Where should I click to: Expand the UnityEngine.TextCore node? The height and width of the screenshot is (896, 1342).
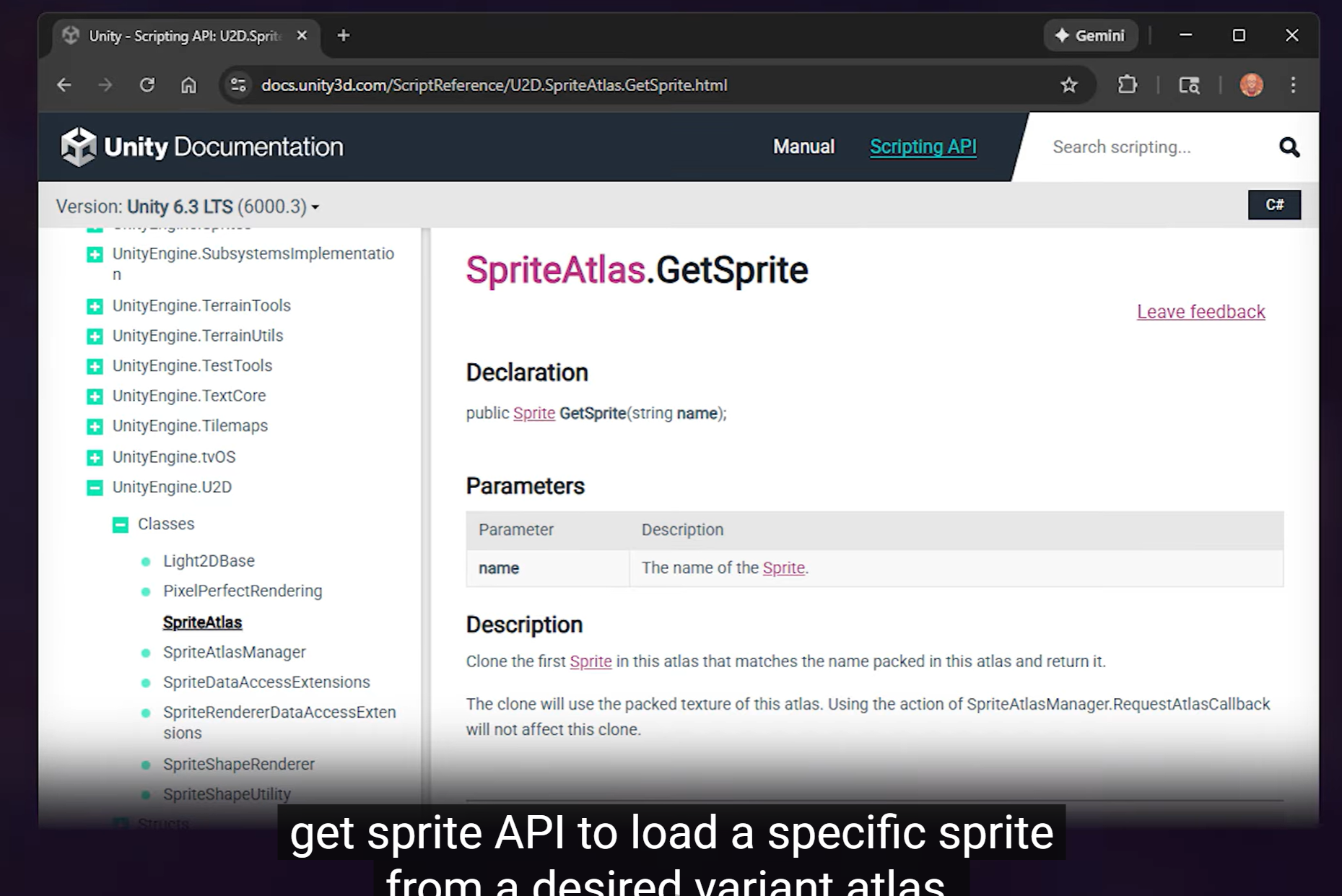pos(95,396)
